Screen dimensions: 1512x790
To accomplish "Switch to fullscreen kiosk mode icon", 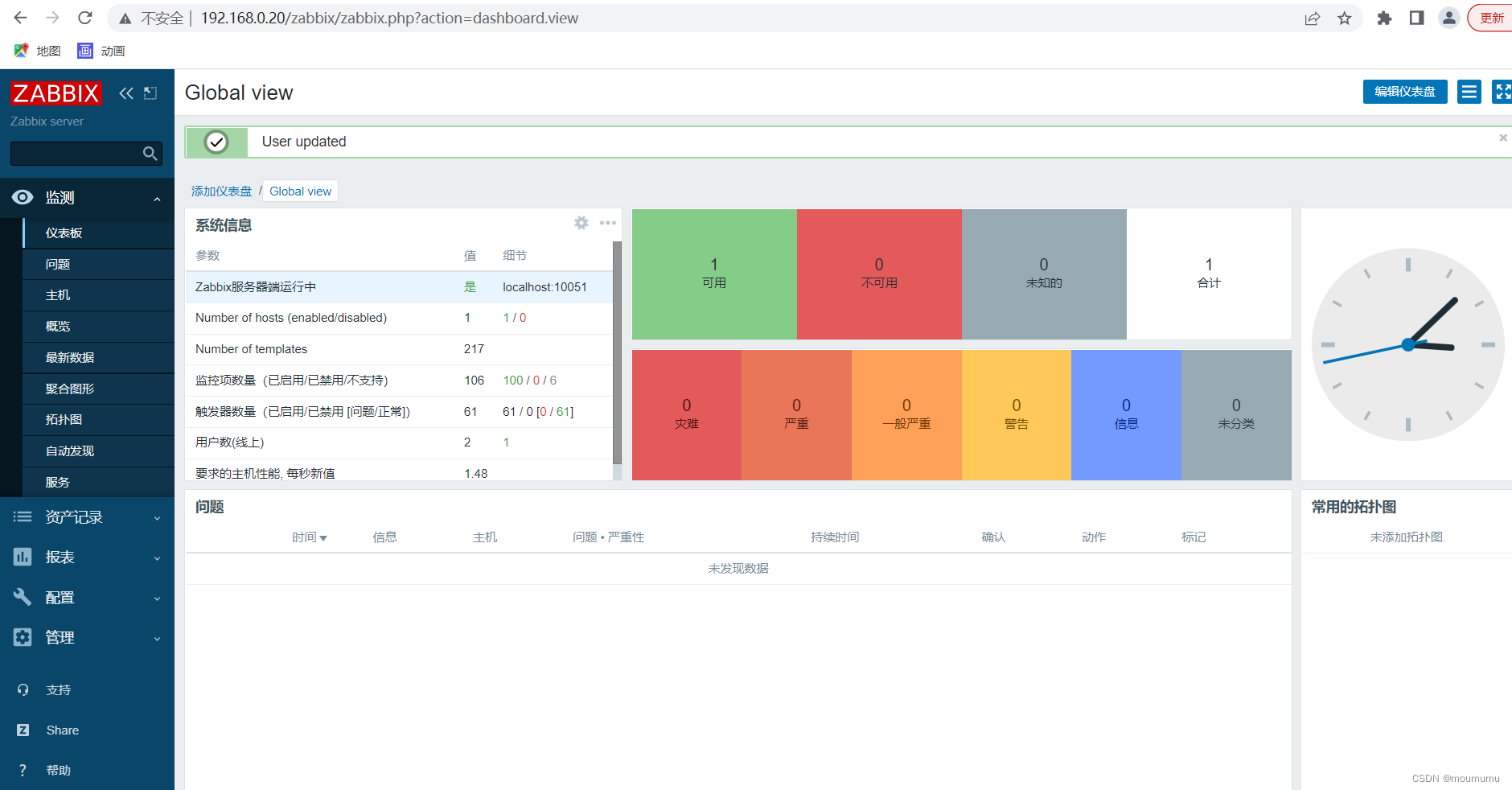I will 1502,92.
